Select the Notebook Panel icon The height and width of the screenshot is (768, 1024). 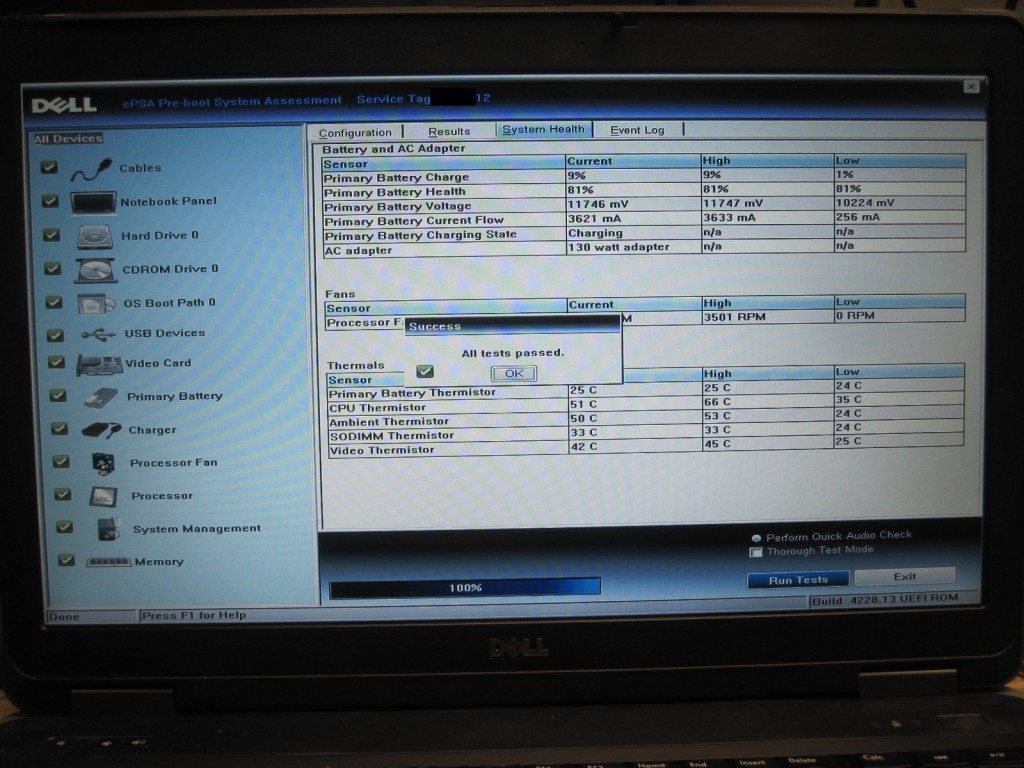click(x=93, y=202)
